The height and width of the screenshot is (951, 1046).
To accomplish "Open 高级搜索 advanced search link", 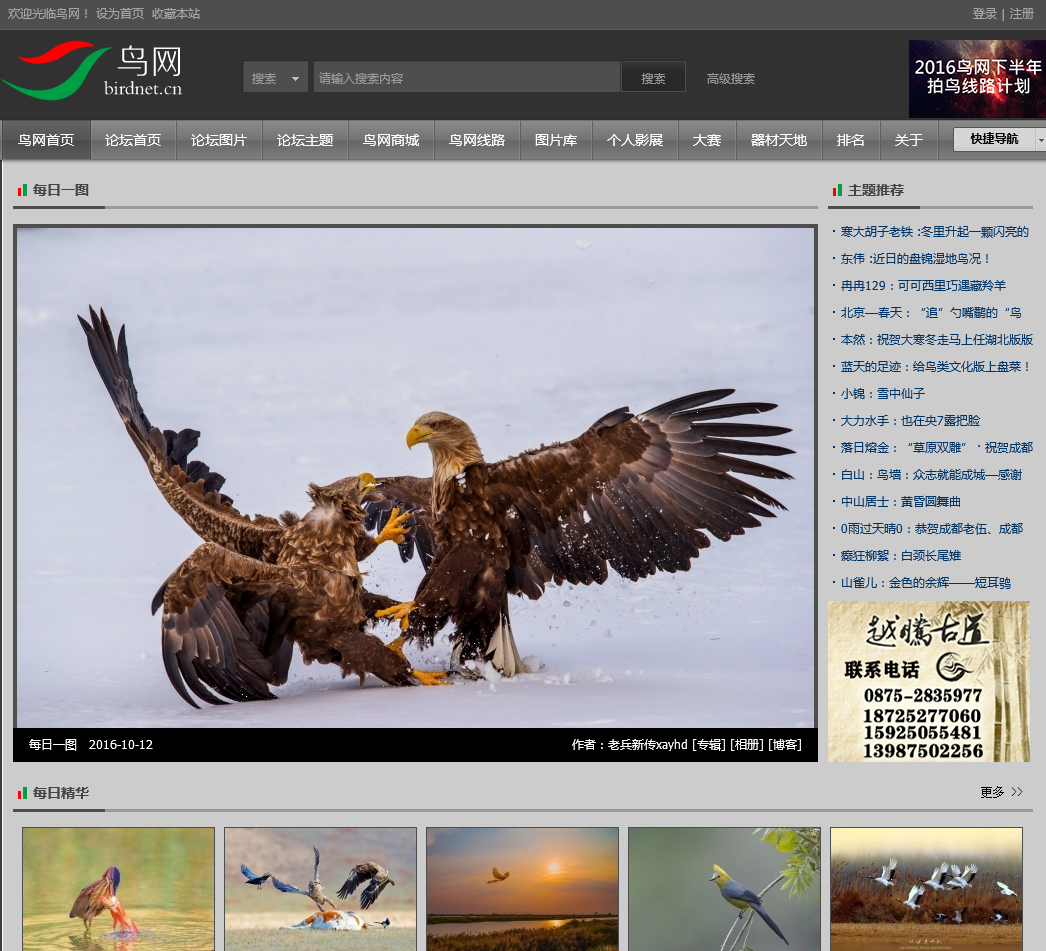I will [x=730, y=79].
